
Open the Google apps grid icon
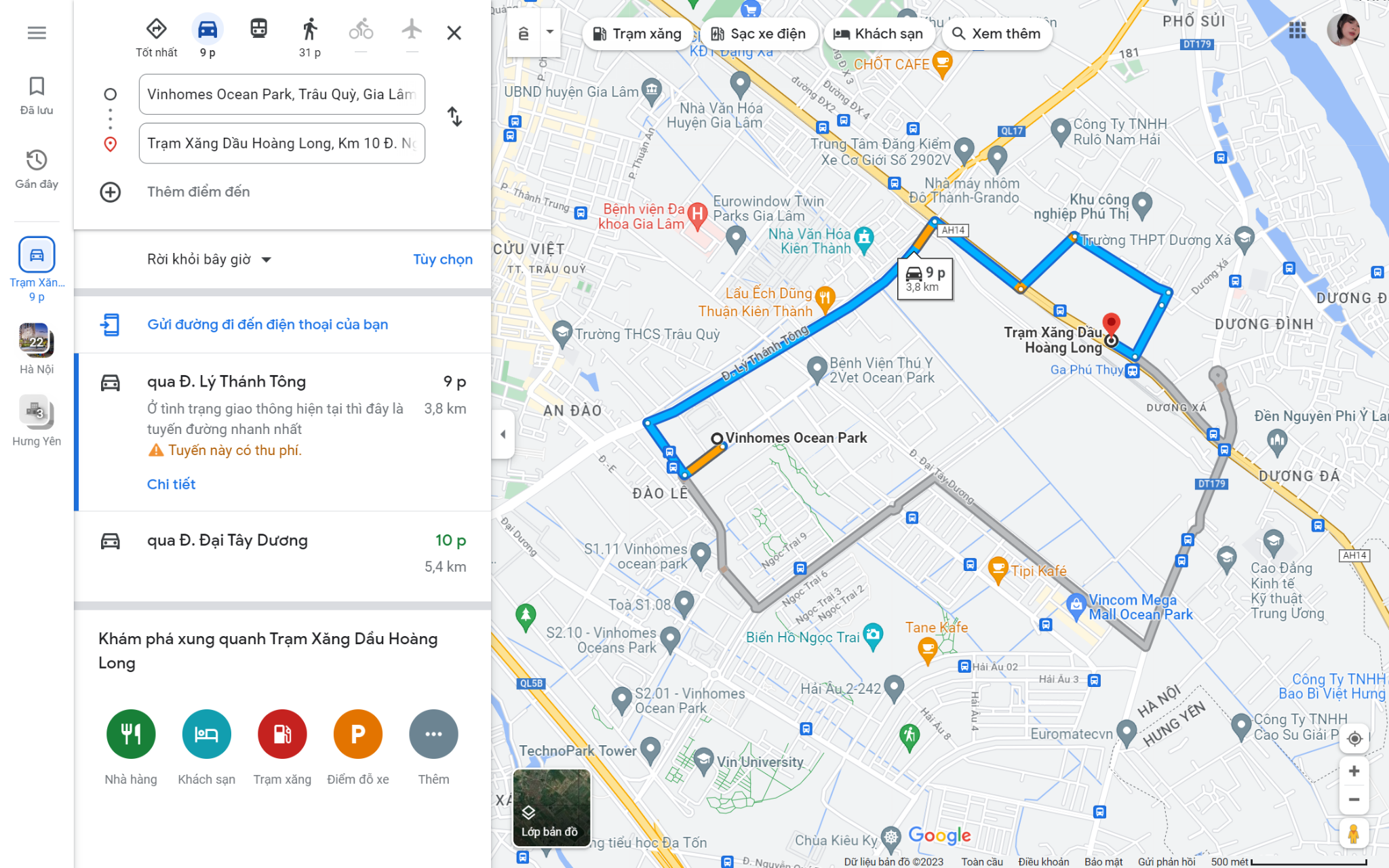pos(1297,30)
